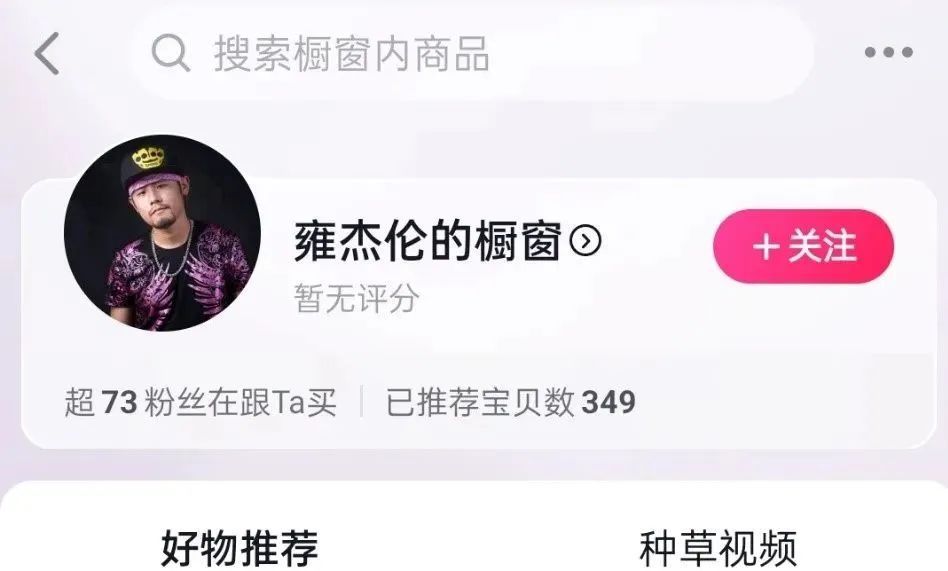Tap the magnifying glass search icon

click(x=170, y=53)
